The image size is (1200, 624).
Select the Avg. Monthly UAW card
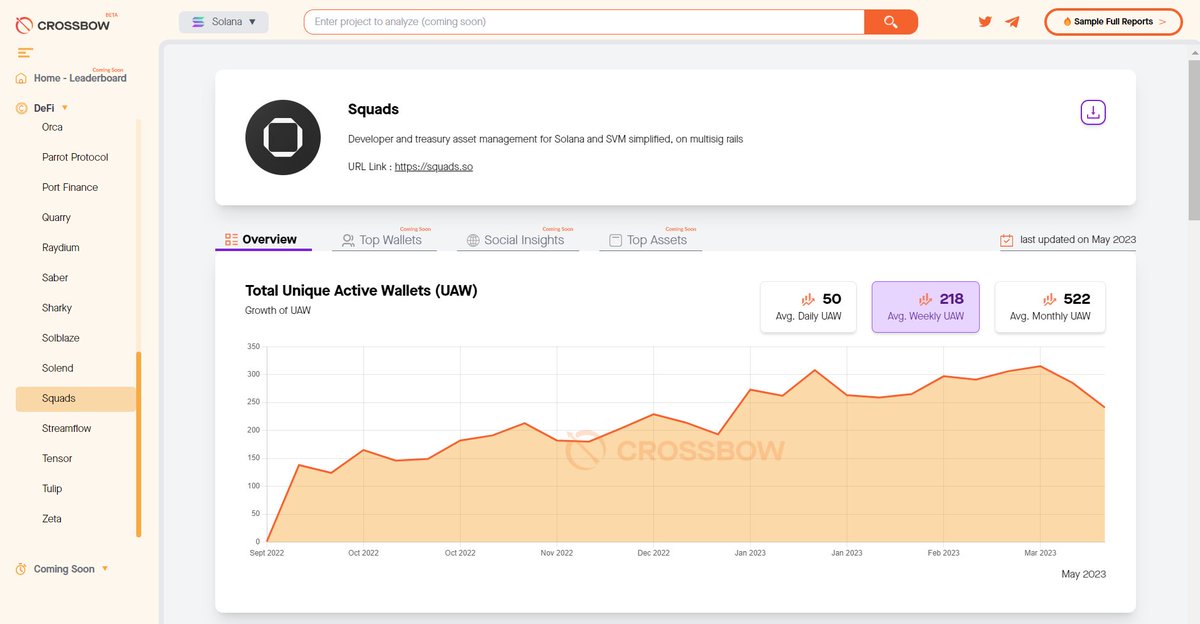coord(1050,307)
